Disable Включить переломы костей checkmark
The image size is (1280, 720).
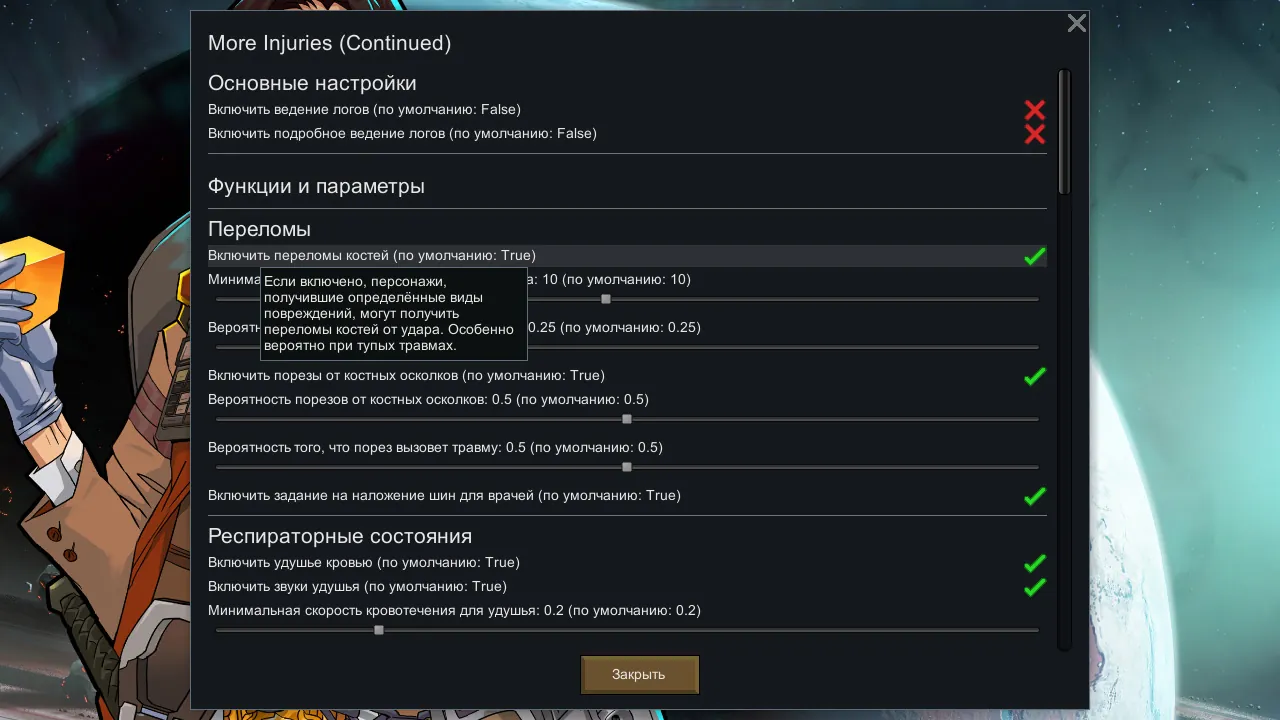(1035, 256)
